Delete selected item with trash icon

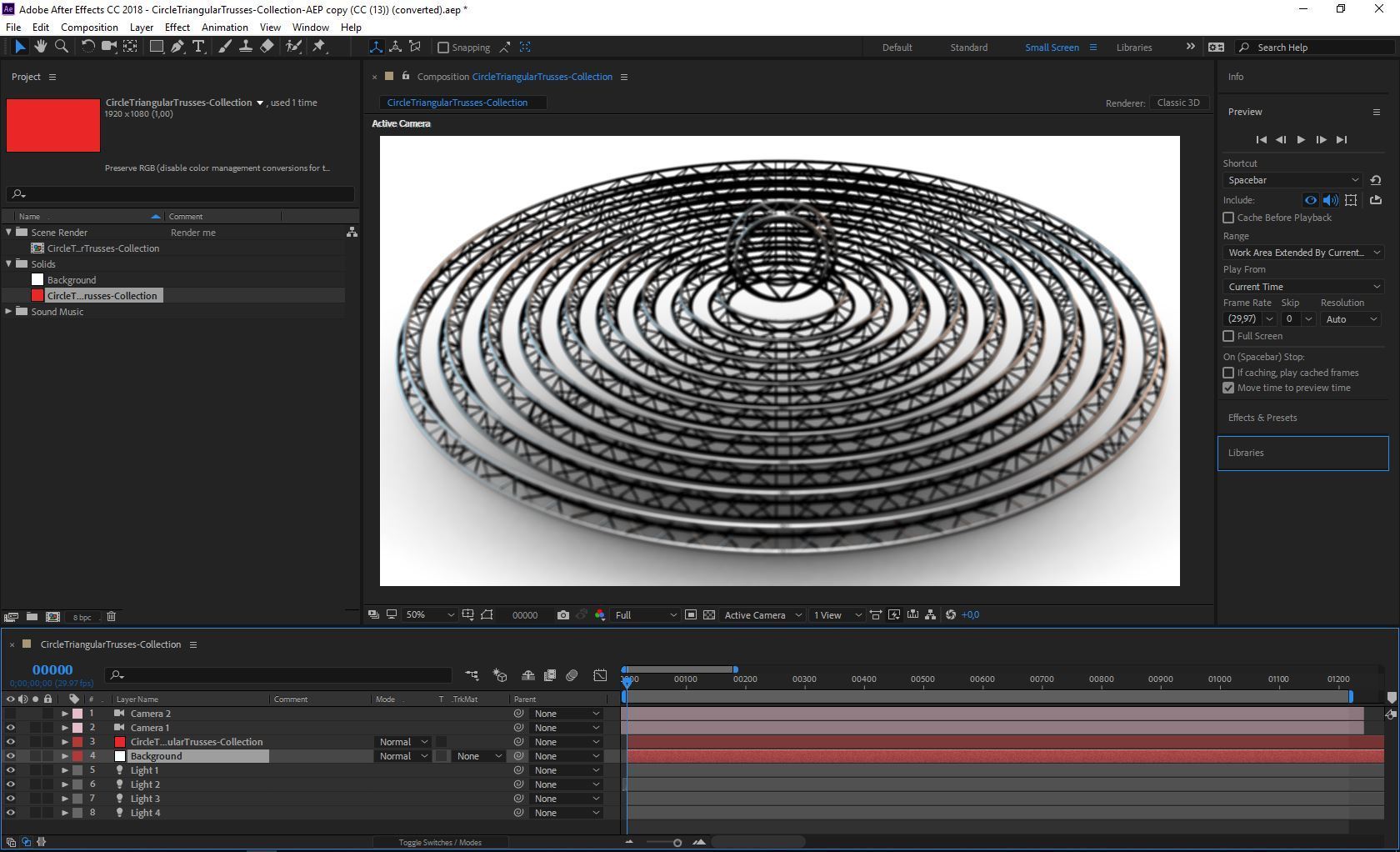pos(111,617)
